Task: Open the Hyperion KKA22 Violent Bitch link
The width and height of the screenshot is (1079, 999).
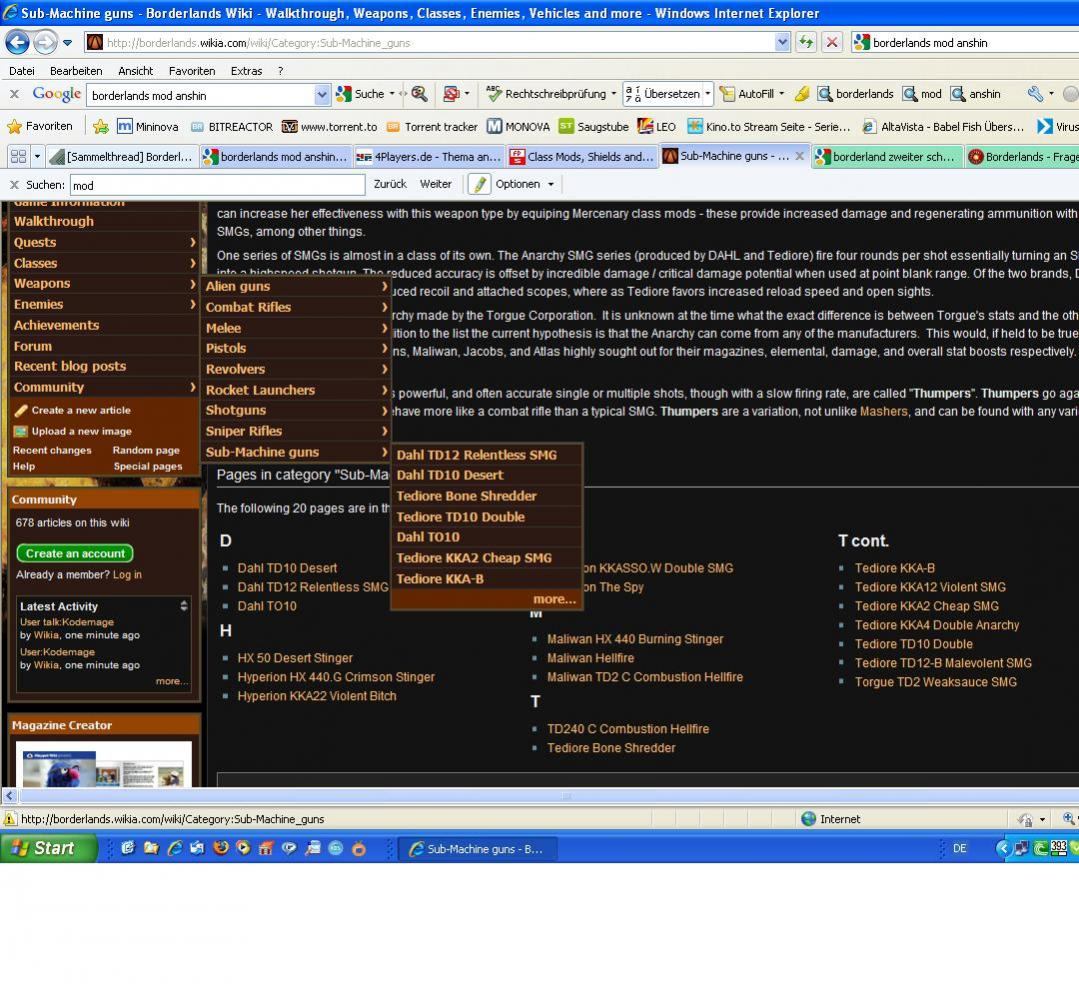Action: [317, 696]
